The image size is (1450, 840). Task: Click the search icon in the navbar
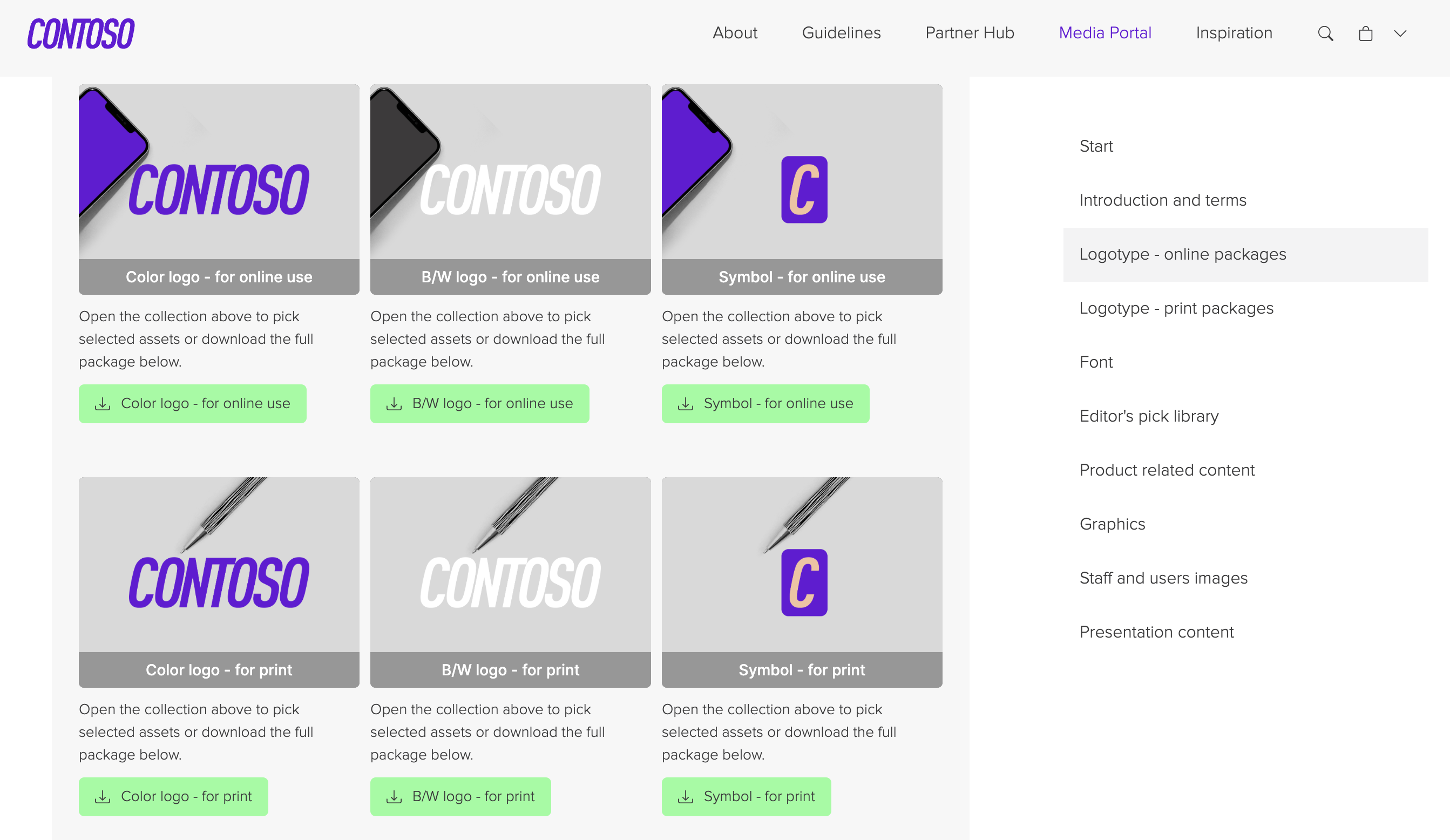coord(1325,33)
